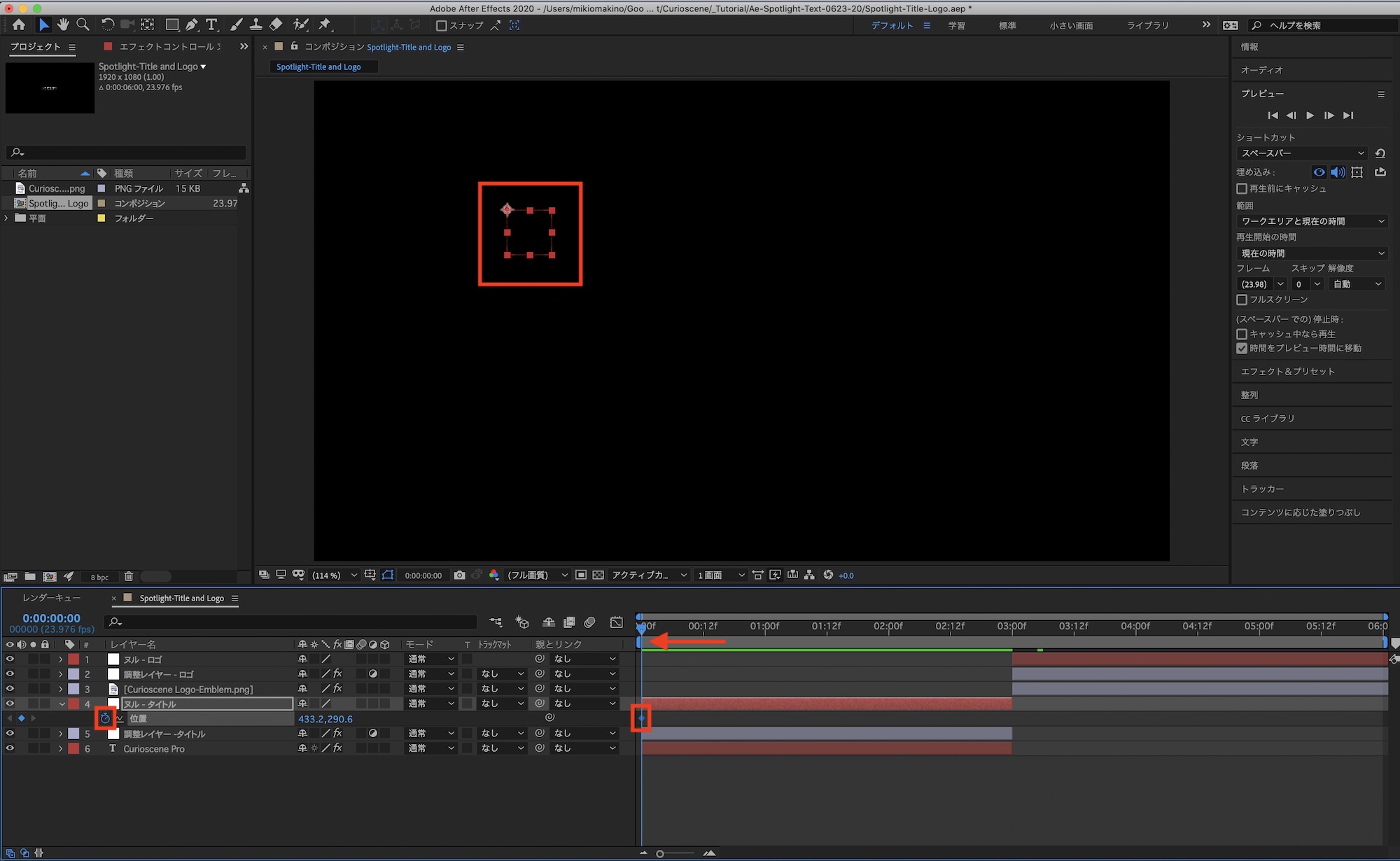Screen dimensions: 1400x861
Task: Delete selected item with trash icon
Action: (129, 576)
